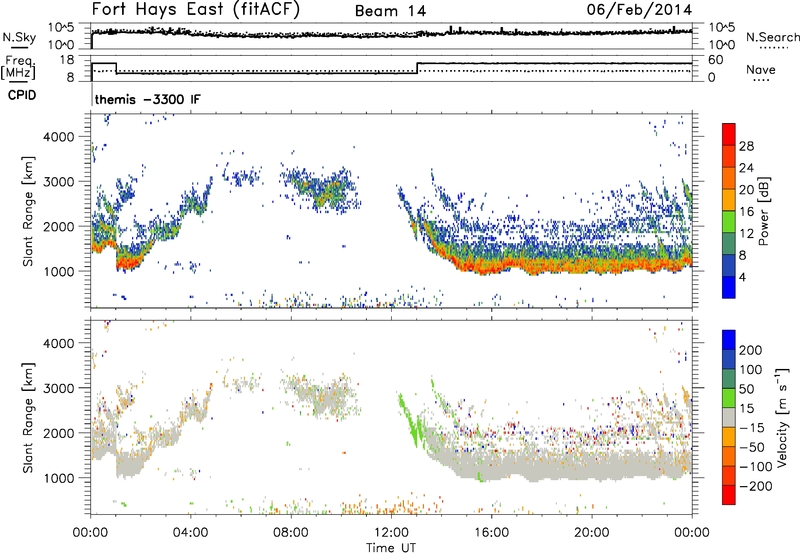Click the 'Time UT' axis title
This screenshot has width=800, height=554.
tap(391, 548)
